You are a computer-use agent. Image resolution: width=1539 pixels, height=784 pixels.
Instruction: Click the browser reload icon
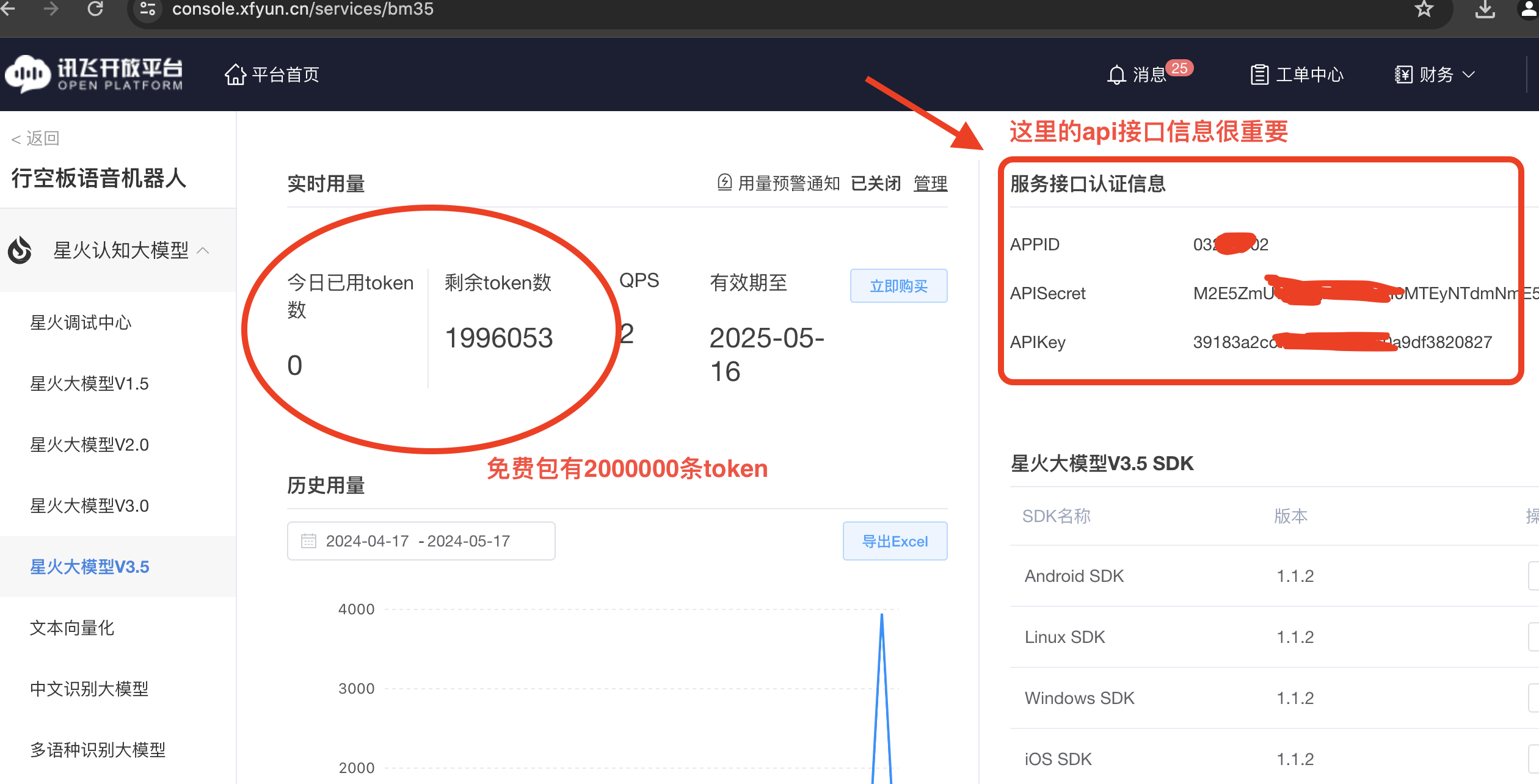click(x=95, y=9)
